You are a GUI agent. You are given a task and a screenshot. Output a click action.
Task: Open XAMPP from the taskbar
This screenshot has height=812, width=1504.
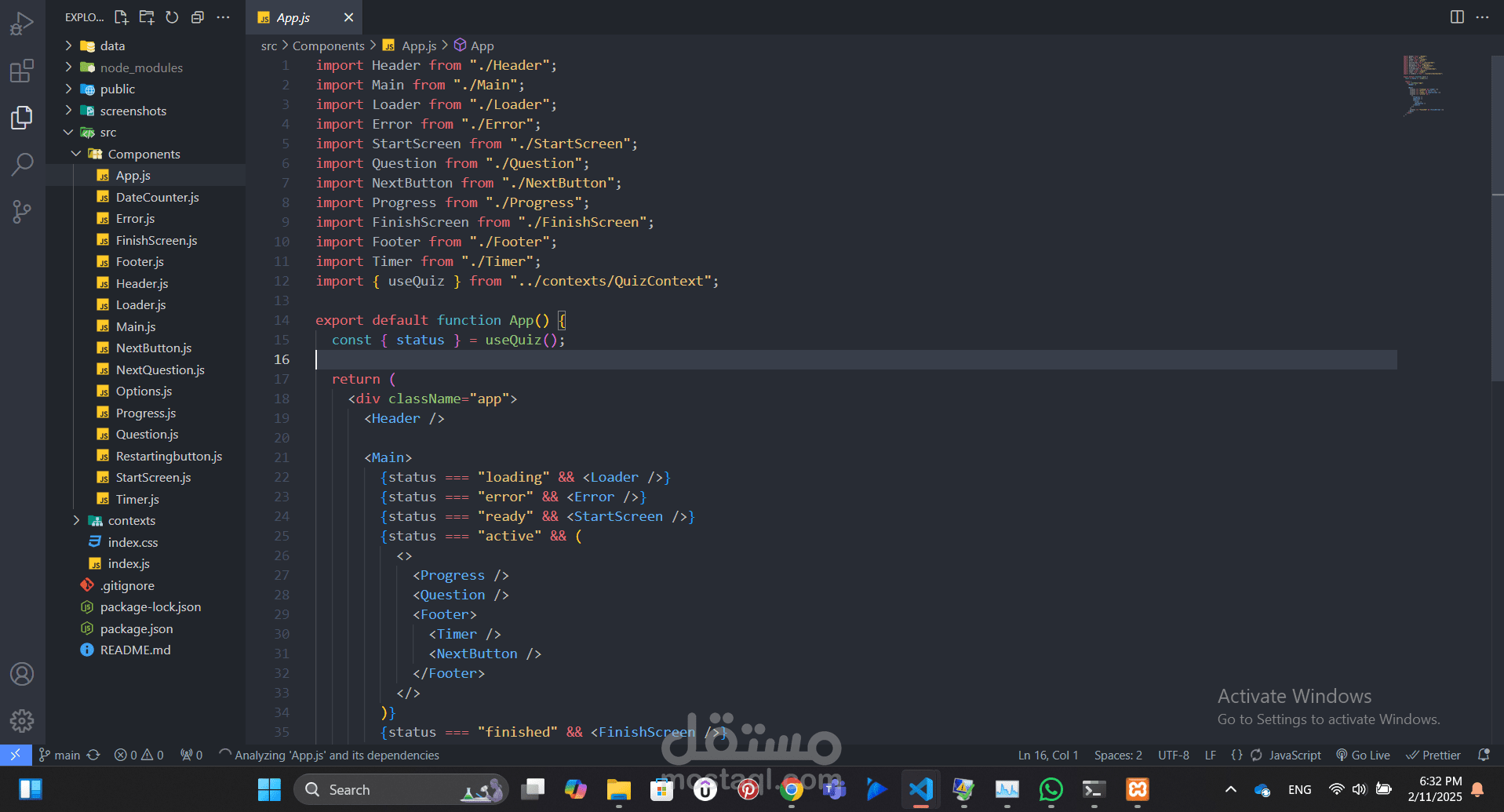1137,789
